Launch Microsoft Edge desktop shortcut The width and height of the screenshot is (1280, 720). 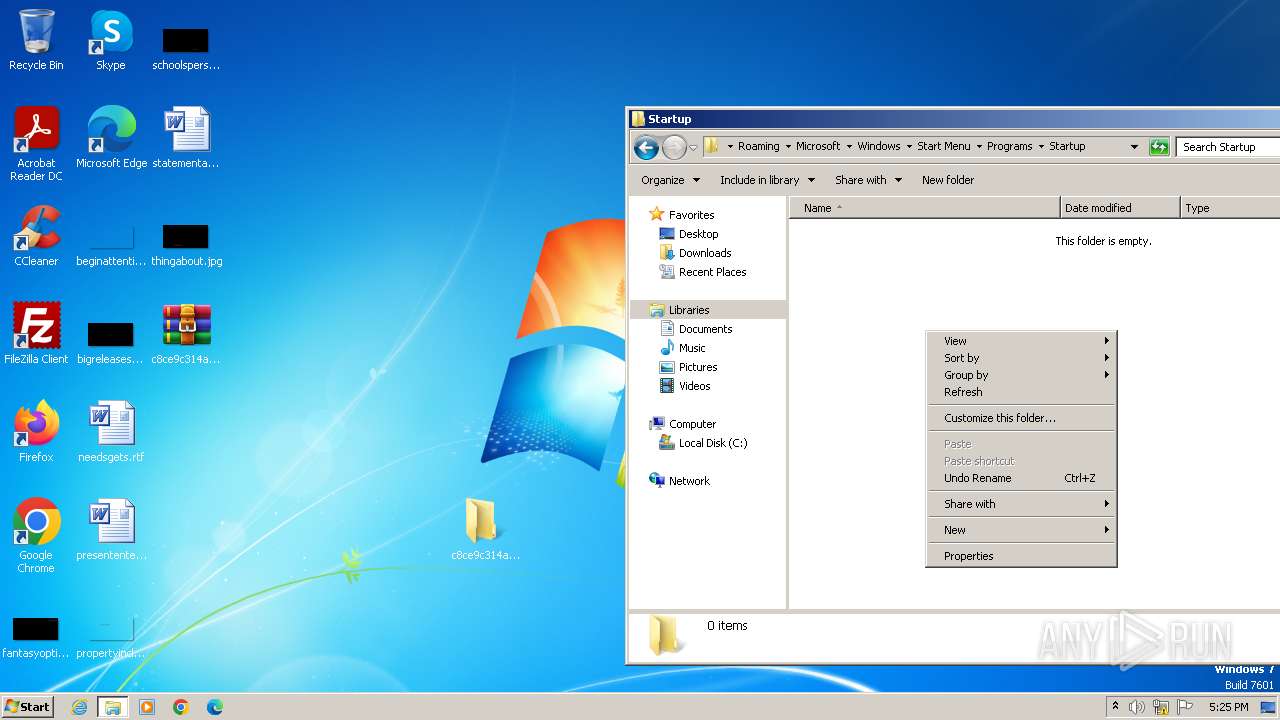tap(111, 138)
